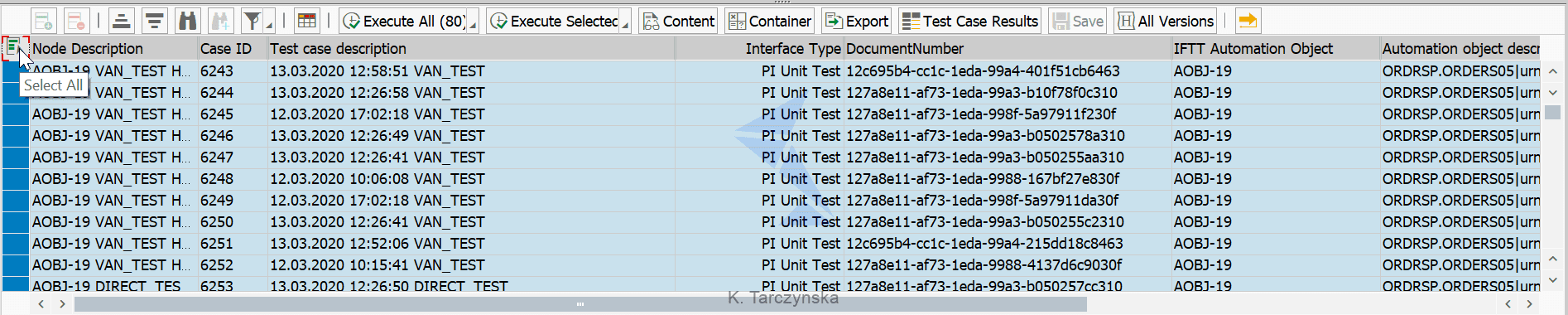Click the Select All grid icon
Viewport: 1568px width, 315px height.
13,48
